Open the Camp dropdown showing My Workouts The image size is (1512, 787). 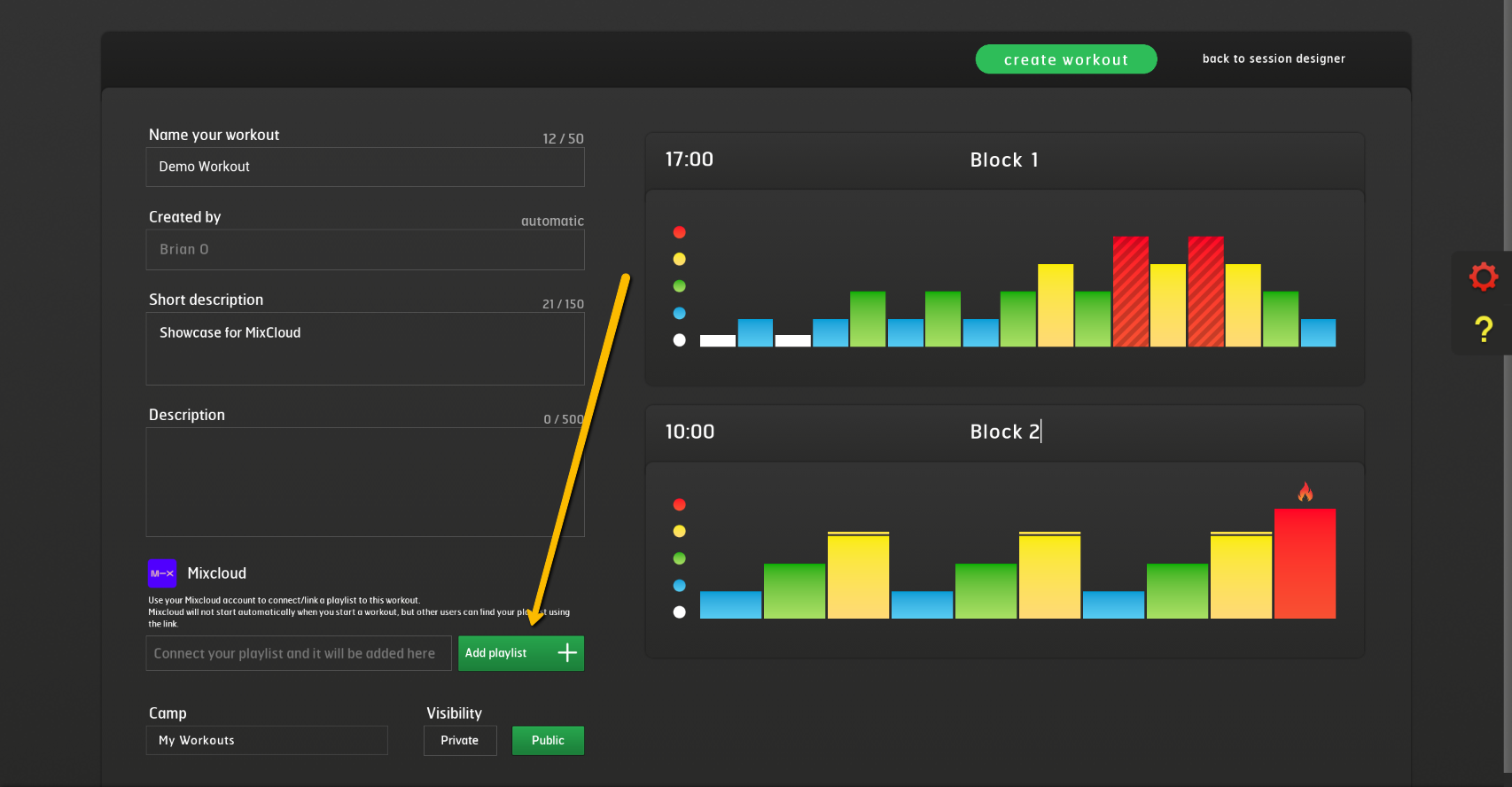tap(267, 741)
